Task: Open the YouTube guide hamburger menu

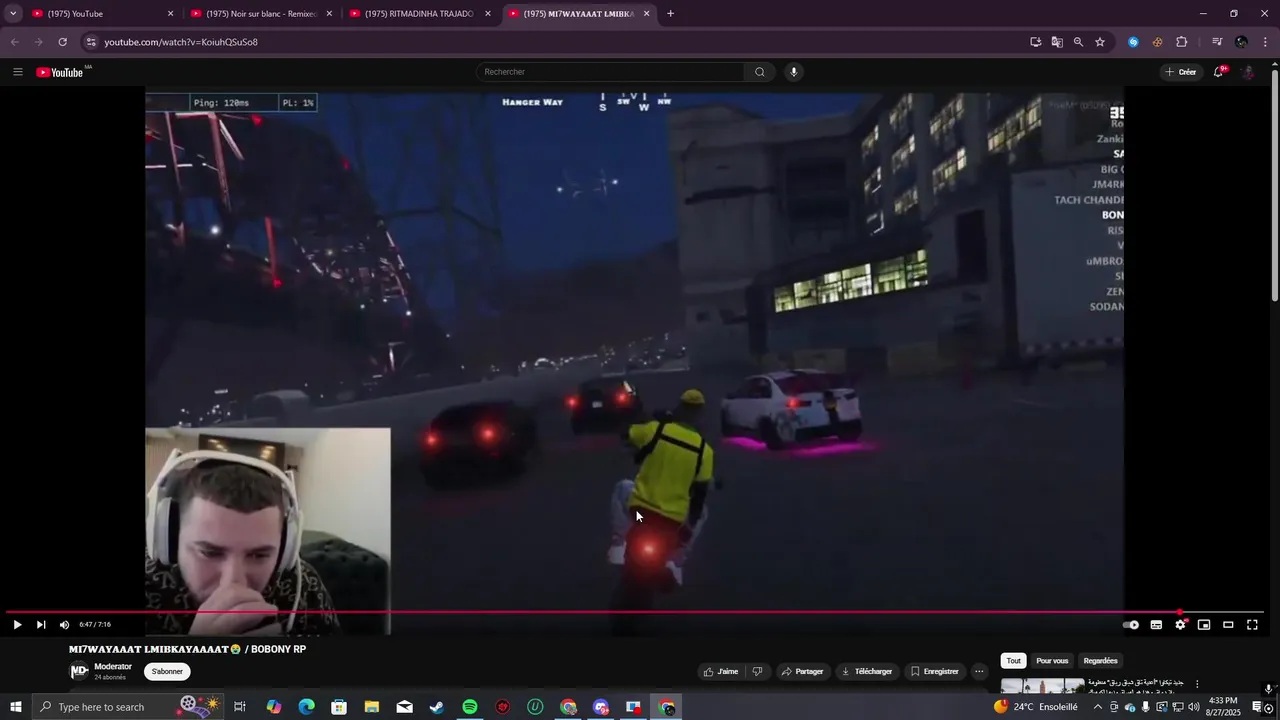Action: [17, 72]
